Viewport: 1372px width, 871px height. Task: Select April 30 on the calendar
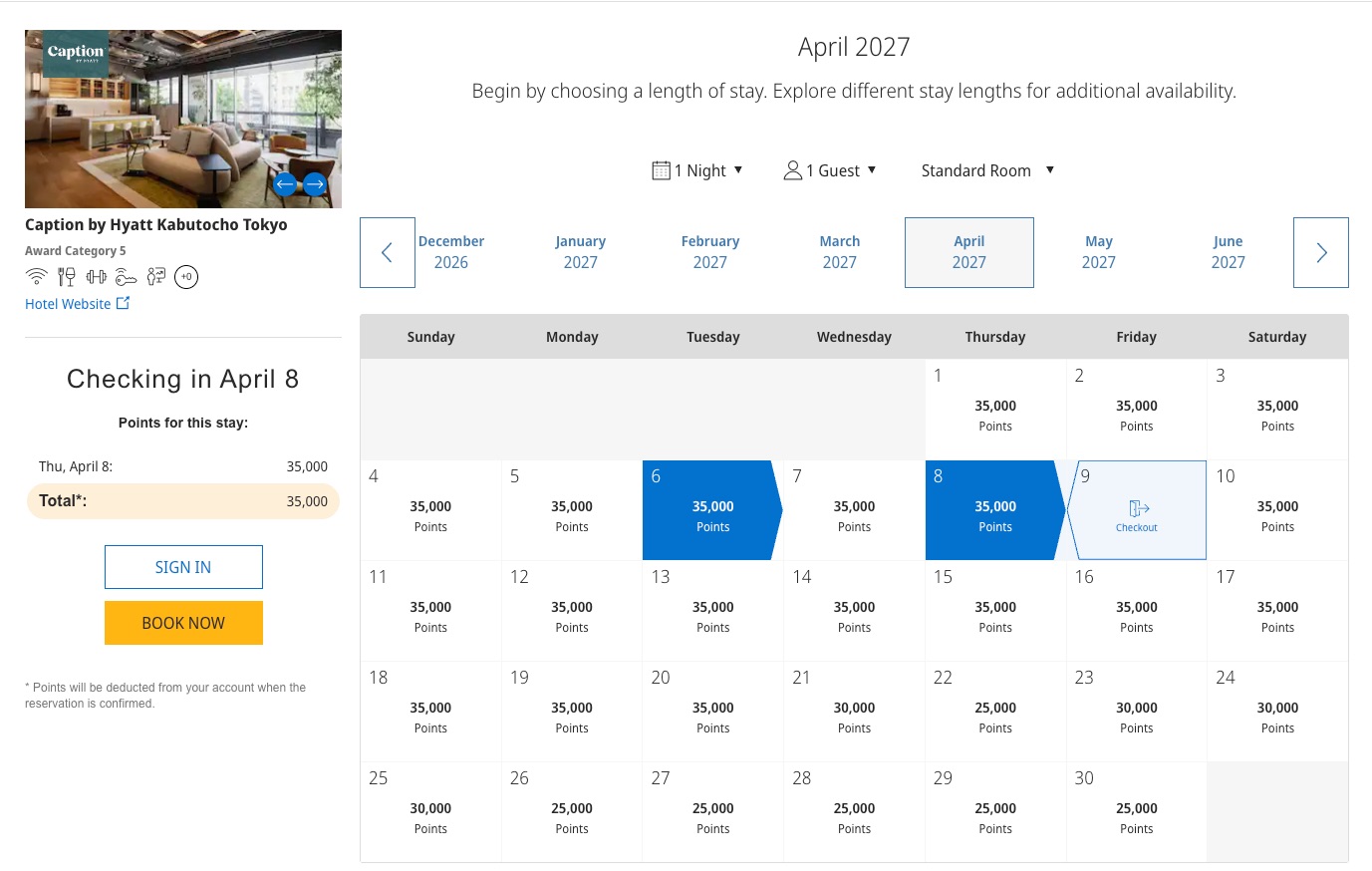click(1137, 812)
